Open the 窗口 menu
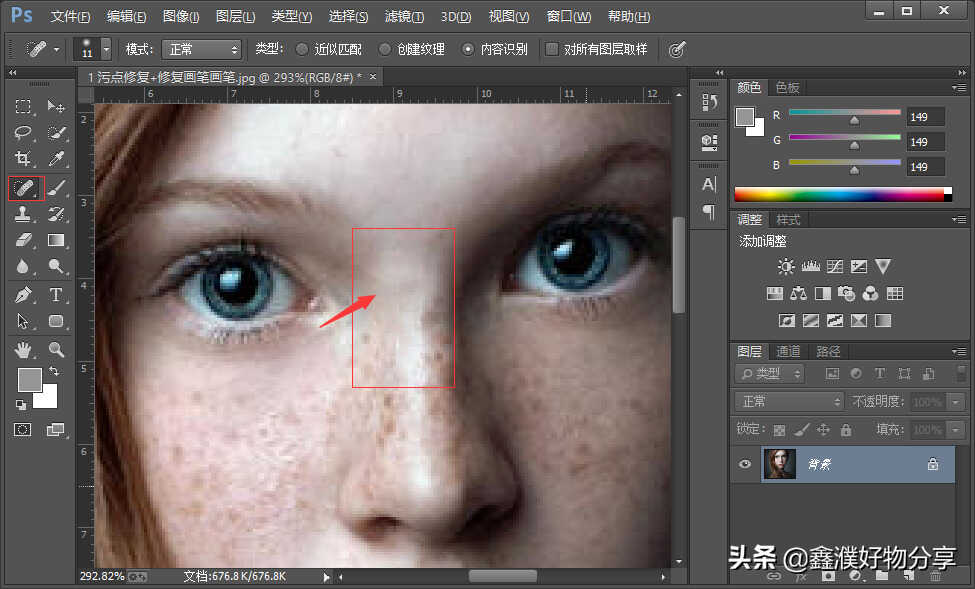 [568, 17]
